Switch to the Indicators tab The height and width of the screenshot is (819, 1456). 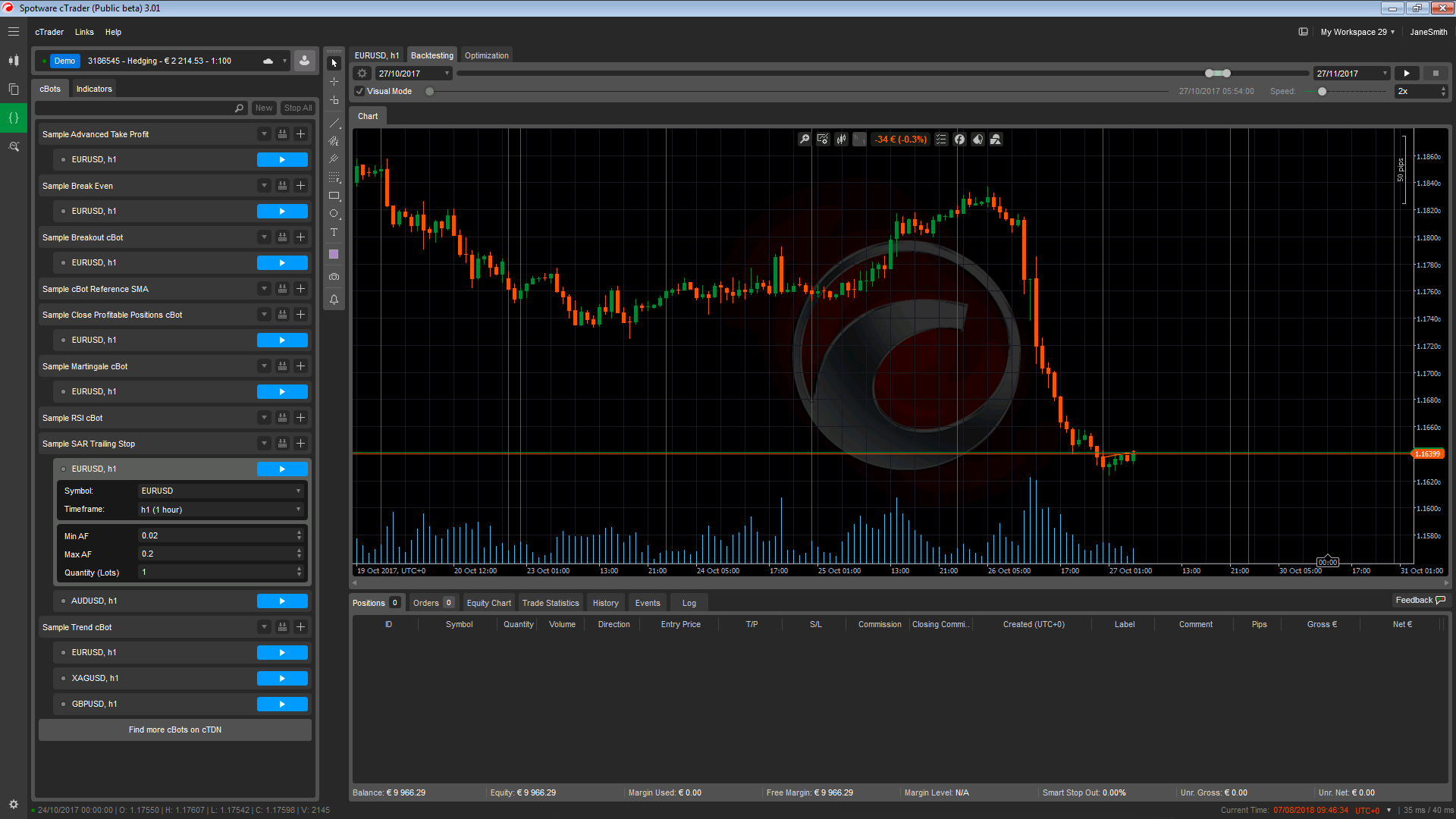click(94, 89)
